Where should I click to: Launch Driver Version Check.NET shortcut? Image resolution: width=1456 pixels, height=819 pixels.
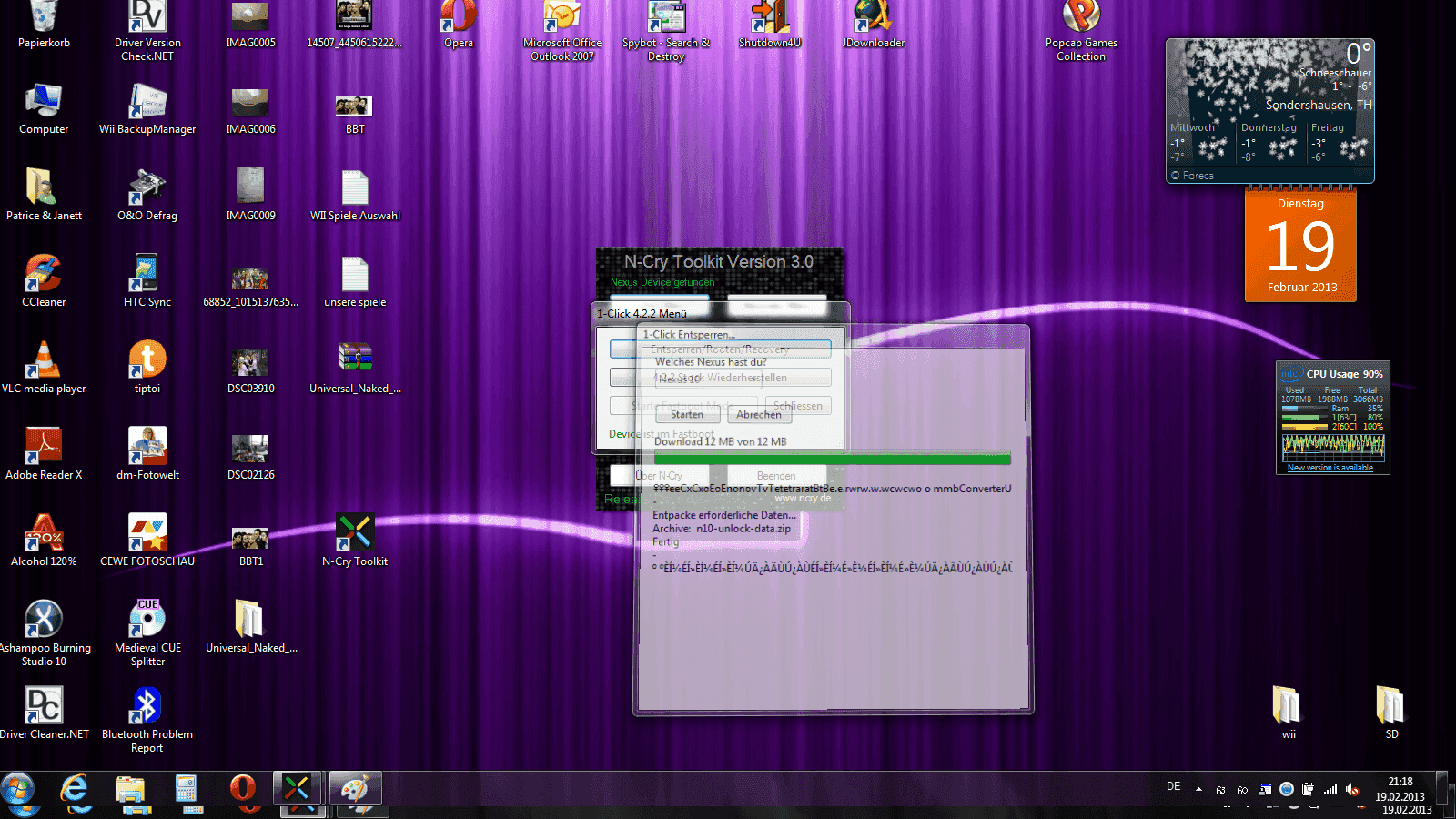pyautogui.click(x=147, y=16)
